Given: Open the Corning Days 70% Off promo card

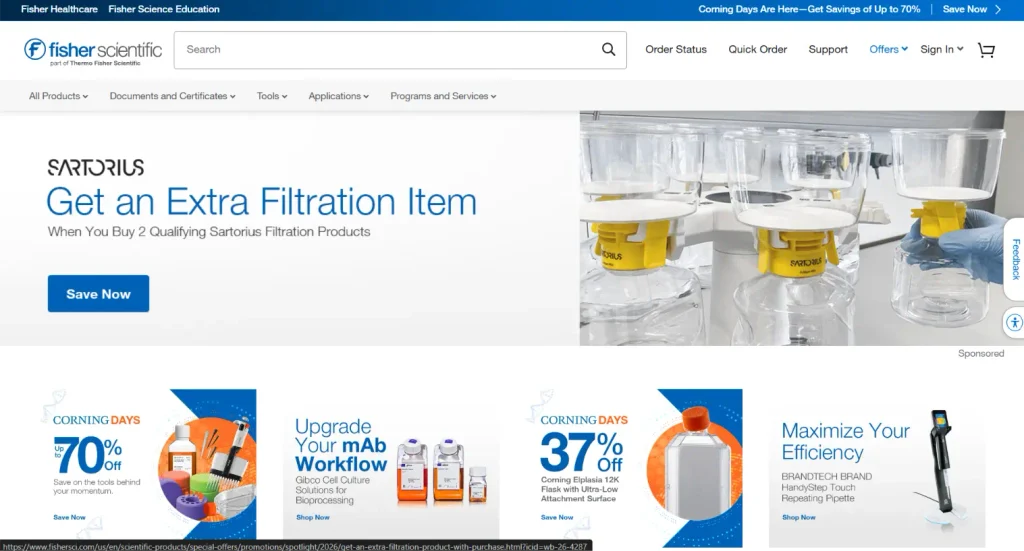Looking at the screenshot, I should click(148, 468).
